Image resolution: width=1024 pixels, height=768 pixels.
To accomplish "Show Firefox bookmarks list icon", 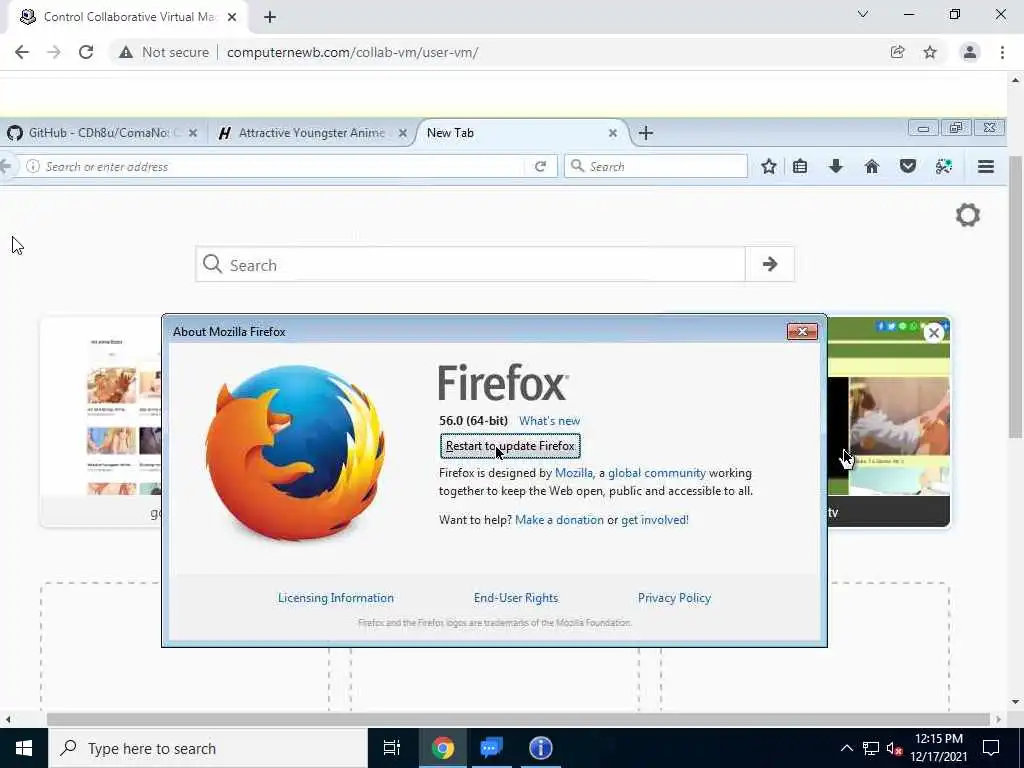I will (800, 167).
